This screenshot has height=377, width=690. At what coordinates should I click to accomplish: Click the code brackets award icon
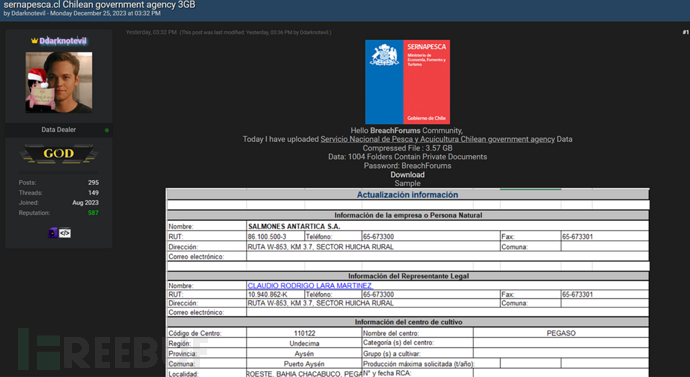point(65,233)
